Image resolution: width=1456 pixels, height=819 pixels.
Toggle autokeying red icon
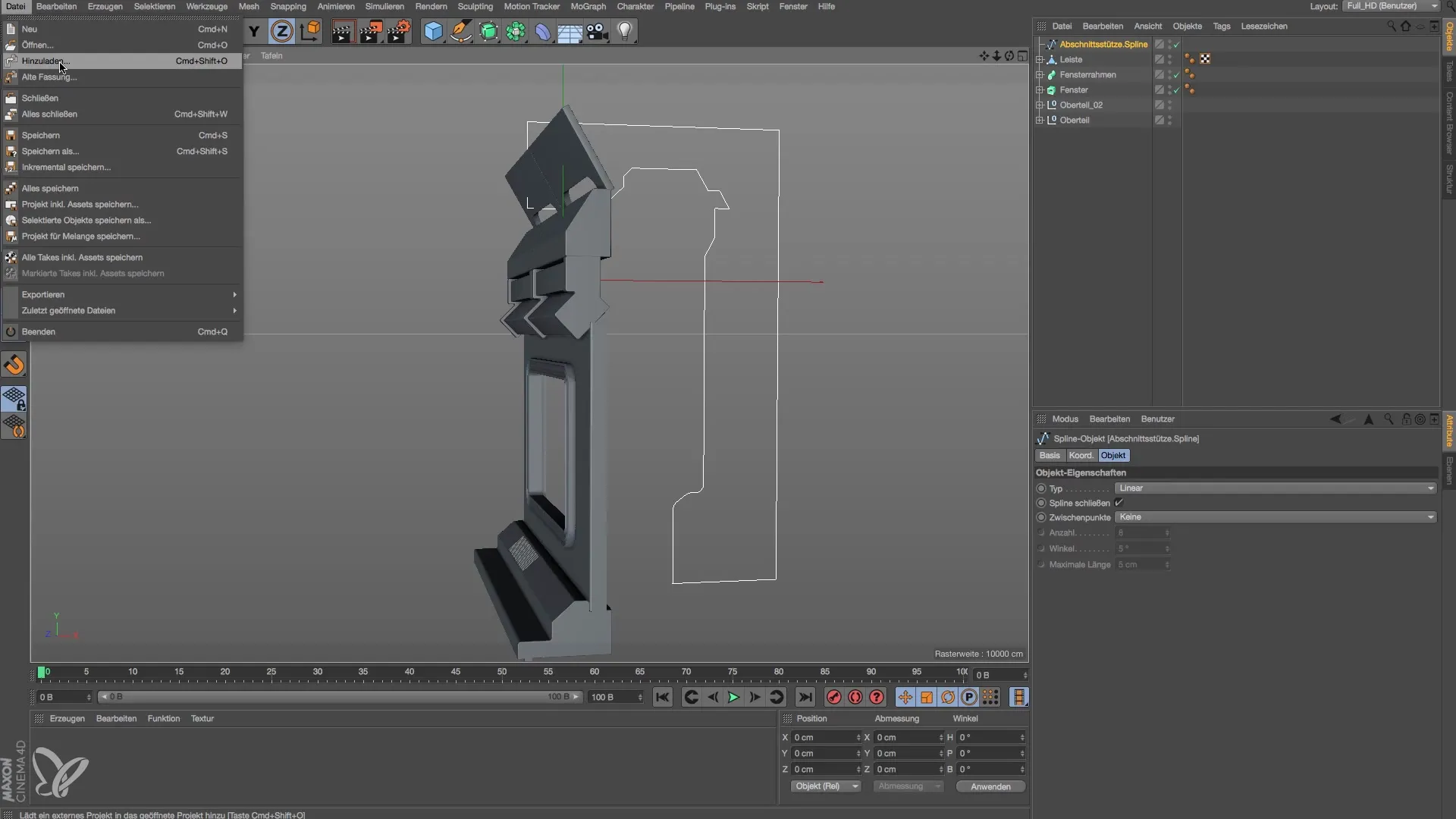[855, 697]
